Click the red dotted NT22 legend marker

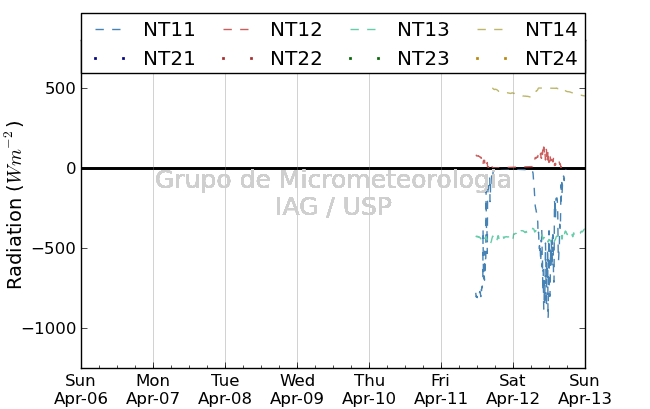point(238,59)
